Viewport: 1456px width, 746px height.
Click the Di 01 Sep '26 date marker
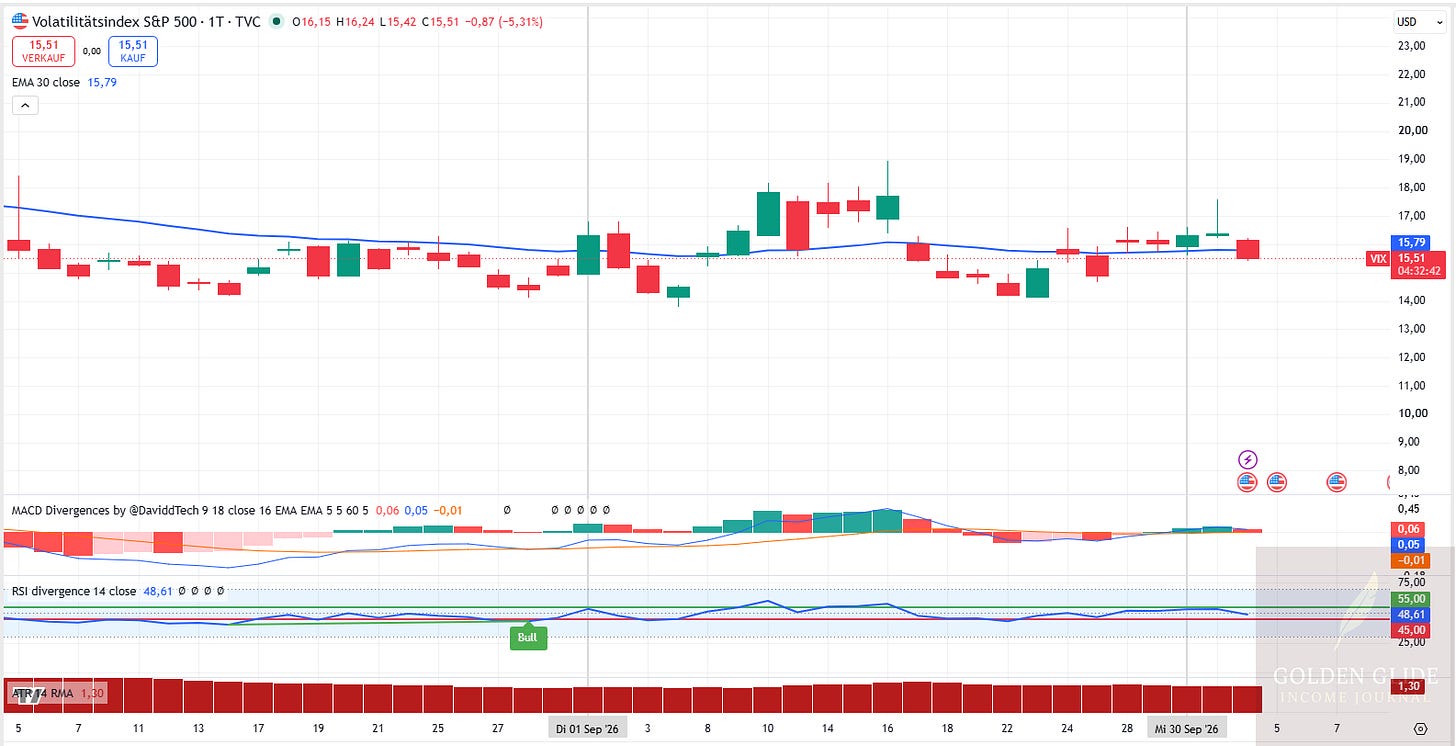588,728
